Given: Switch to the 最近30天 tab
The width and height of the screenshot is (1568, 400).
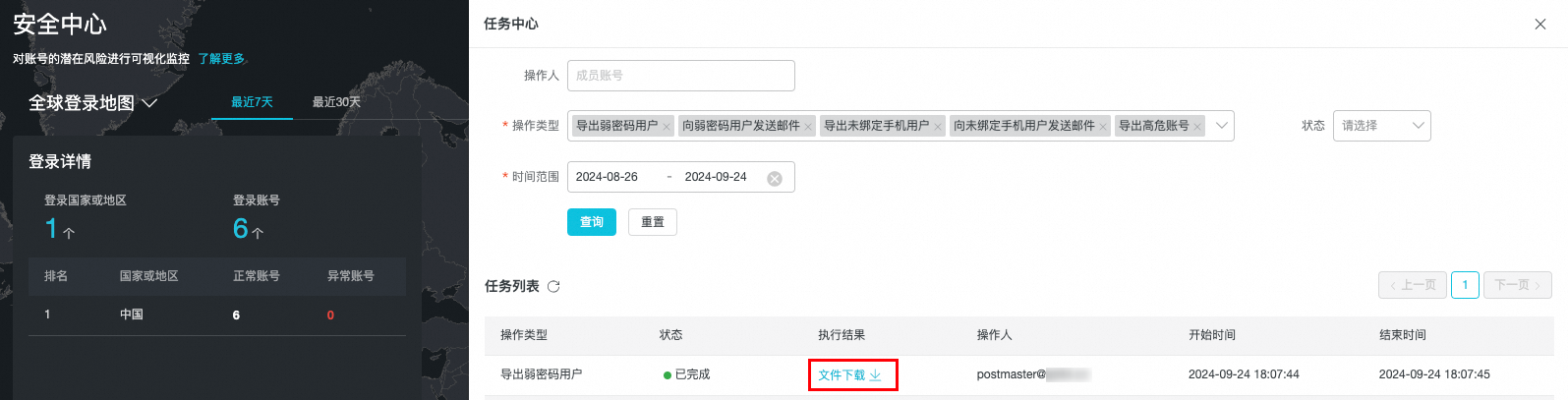Looking at the screenshot, I should tap(336, 102).
